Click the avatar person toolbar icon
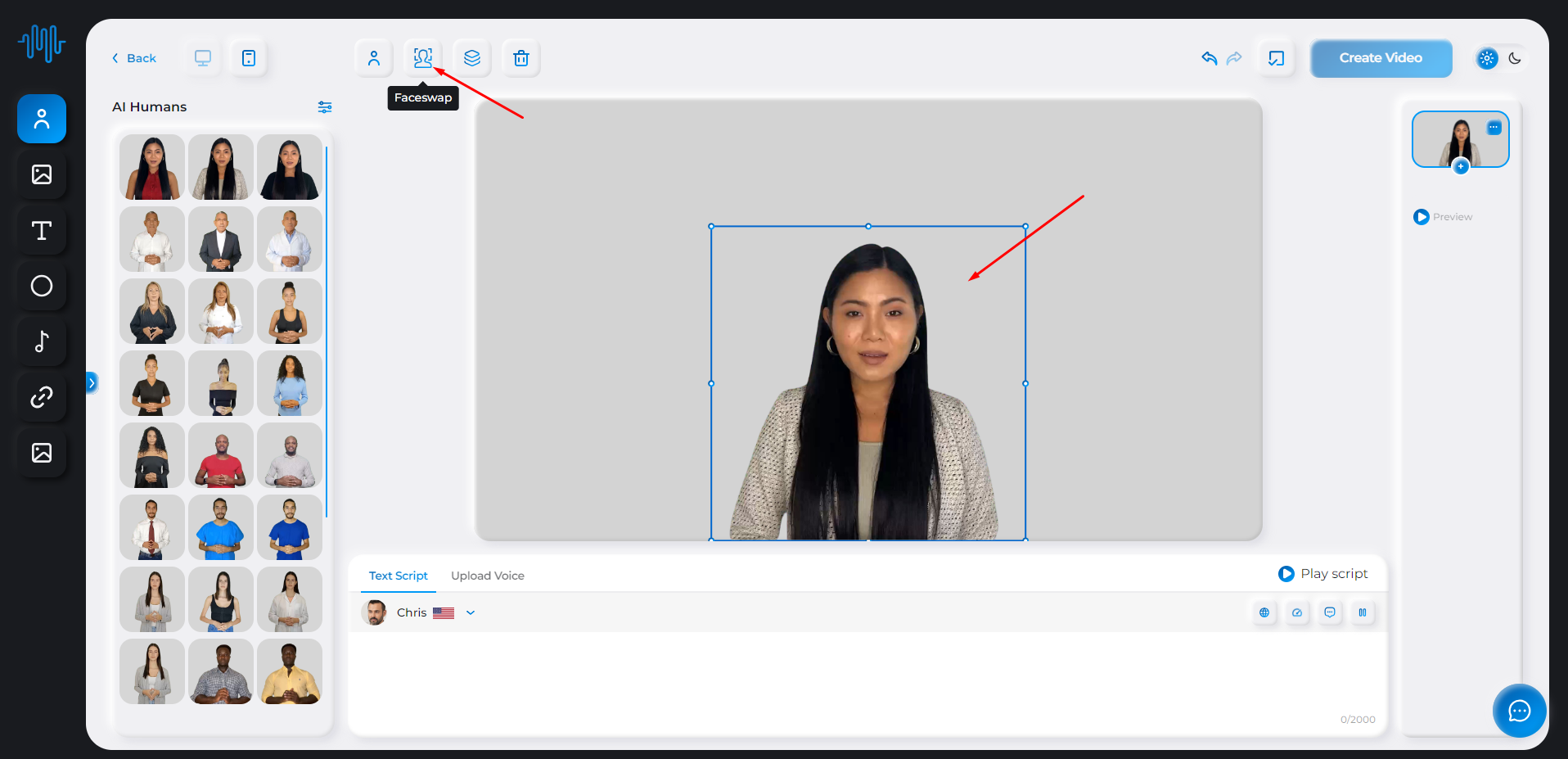1568x759 pixels. [374, 58]
